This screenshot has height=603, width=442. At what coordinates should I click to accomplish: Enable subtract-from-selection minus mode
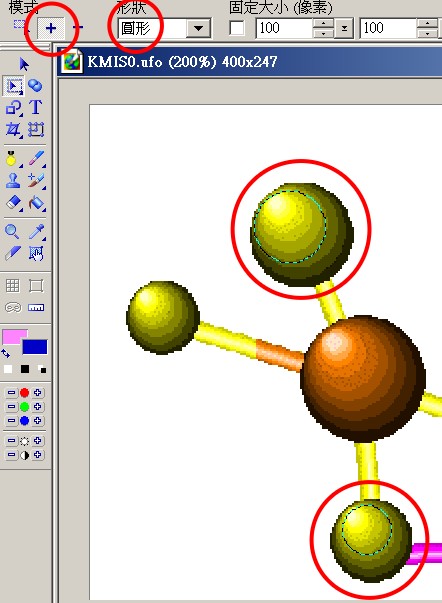click(x=78, y=27)
